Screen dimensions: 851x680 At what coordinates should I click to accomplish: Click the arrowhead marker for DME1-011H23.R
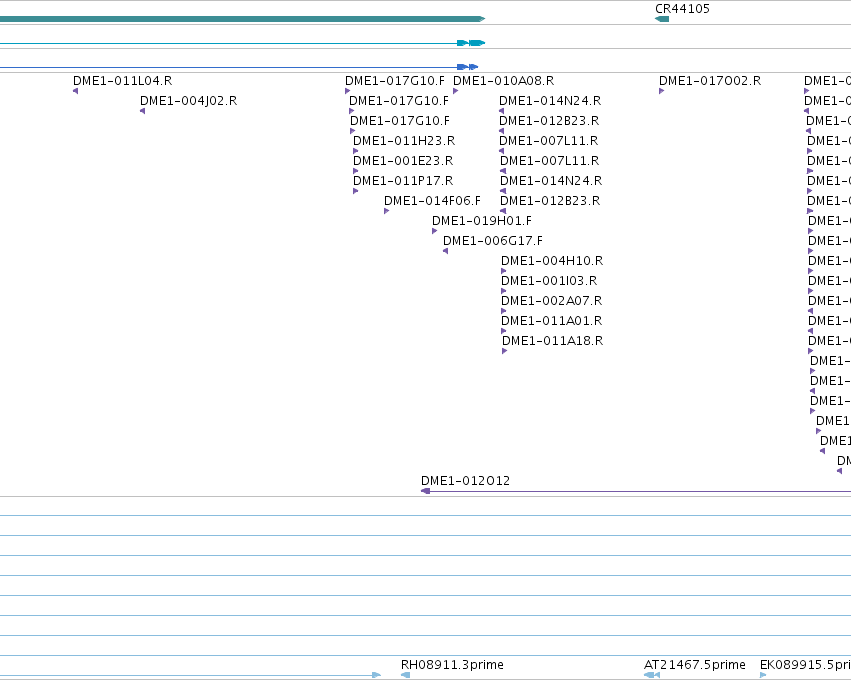[x=355, y=151]
